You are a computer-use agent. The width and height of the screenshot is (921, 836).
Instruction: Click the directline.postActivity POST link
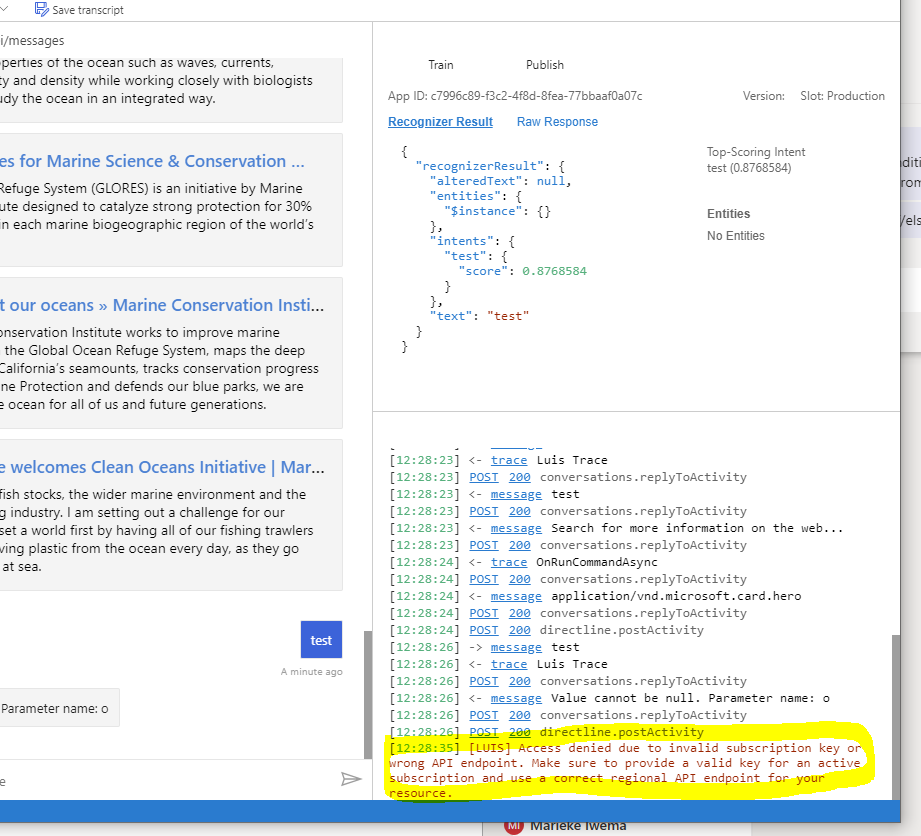483,630
